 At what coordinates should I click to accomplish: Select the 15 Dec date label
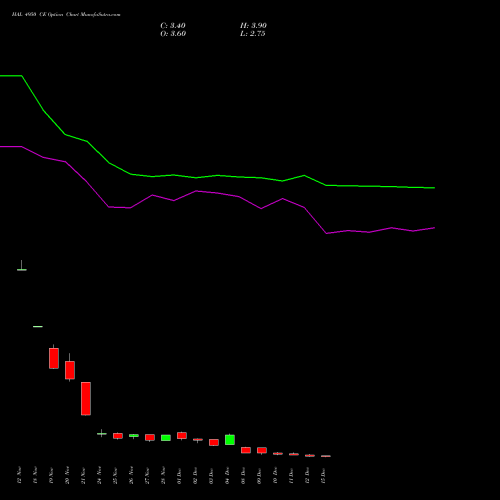click(x=323, y=475)
